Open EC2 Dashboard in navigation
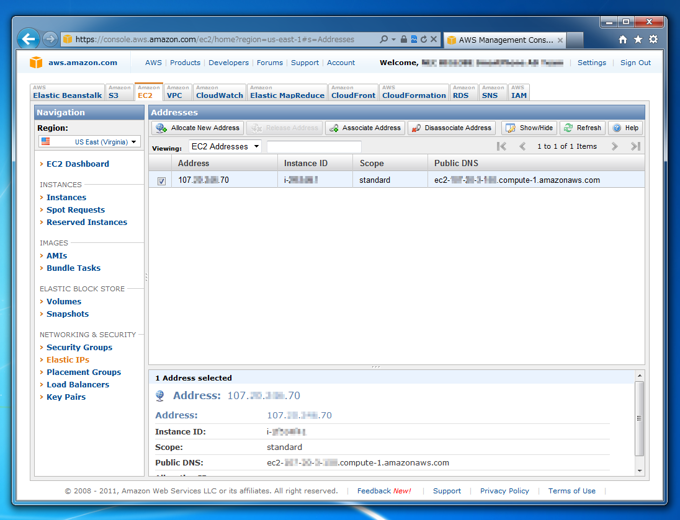Image resolution: width=680 pixels, height=520 pixels. [78, 164]
